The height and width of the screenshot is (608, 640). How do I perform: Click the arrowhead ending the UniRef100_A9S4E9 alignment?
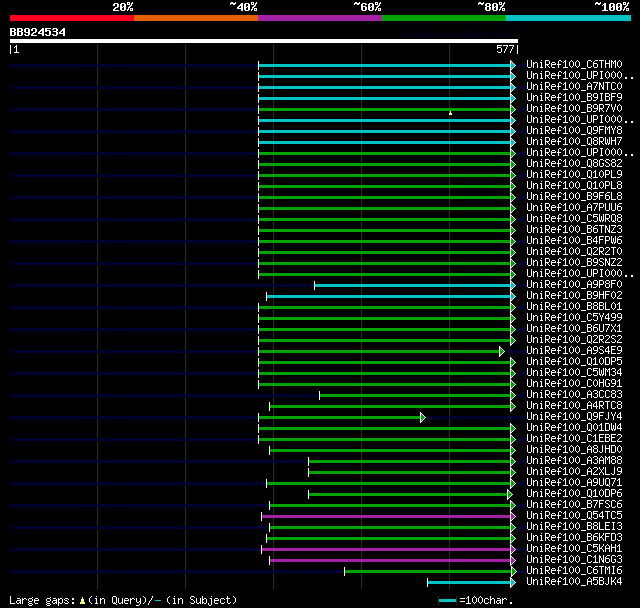(502, 351)
